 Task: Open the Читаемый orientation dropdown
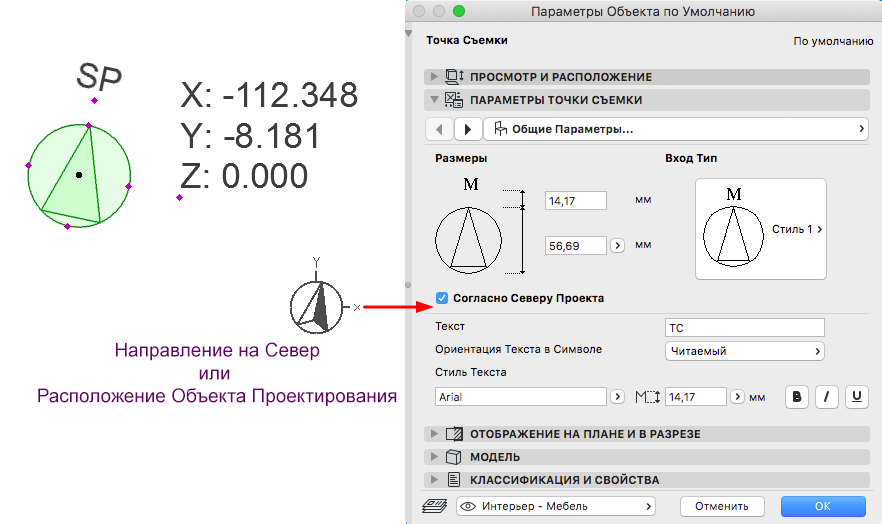(x=744, y=351)
